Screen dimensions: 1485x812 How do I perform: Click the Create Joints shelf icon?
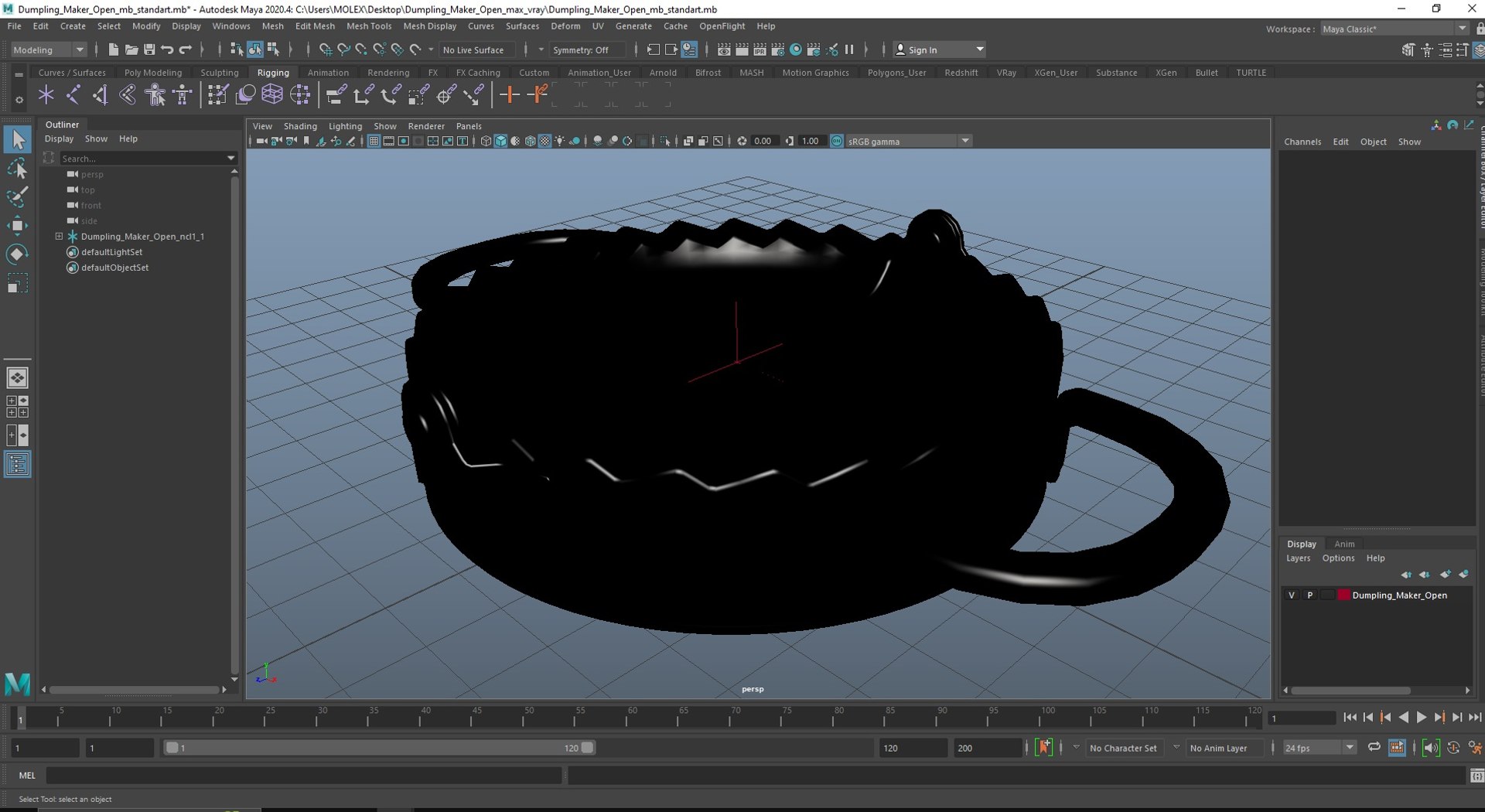[x=73, y=95]
